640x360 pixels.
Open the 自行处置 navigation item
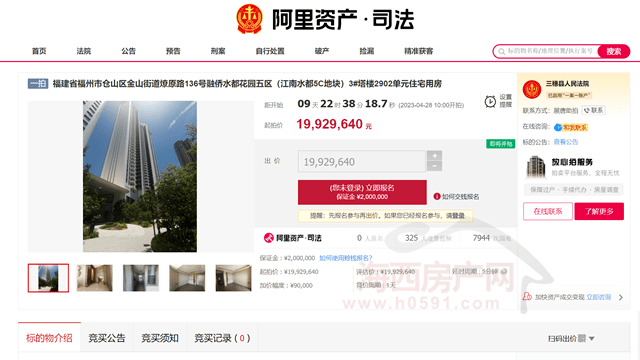point(270,51)
